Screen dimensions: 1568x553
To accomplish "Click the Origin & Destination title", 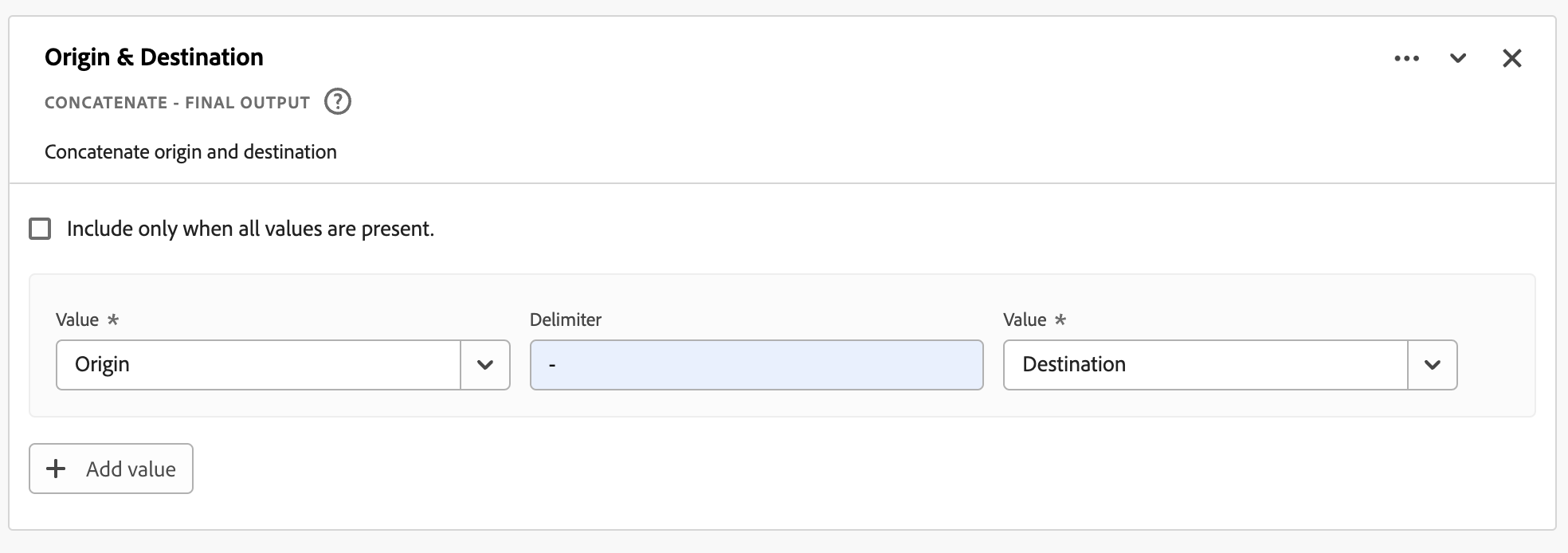I will click(154, 57).
